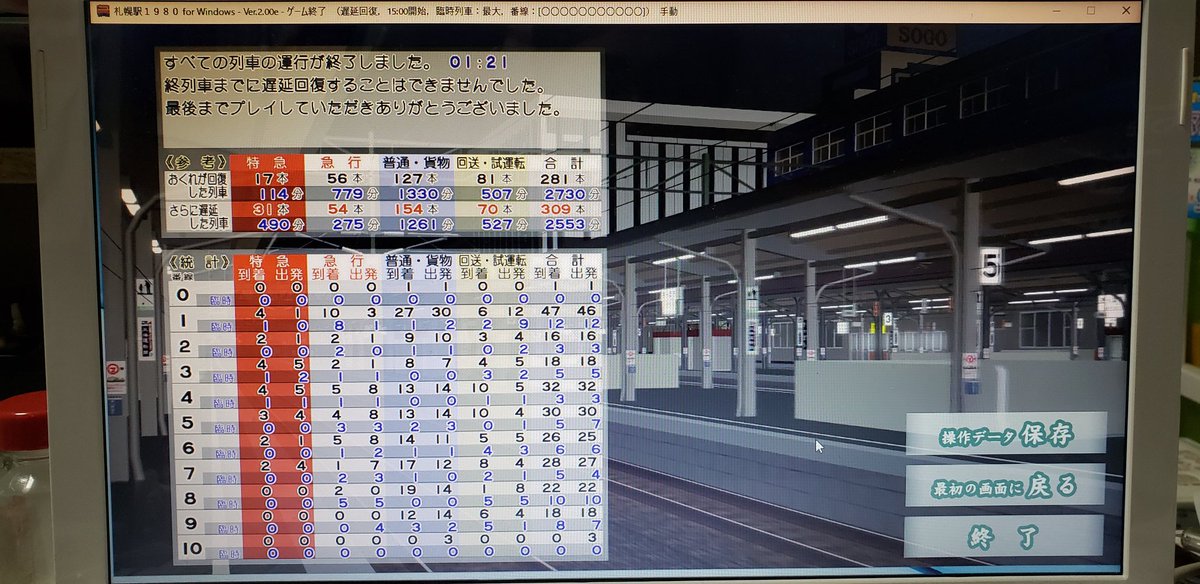Click the value 490分
Viewport: 1200px width, 584px height.
pos(279,225)
